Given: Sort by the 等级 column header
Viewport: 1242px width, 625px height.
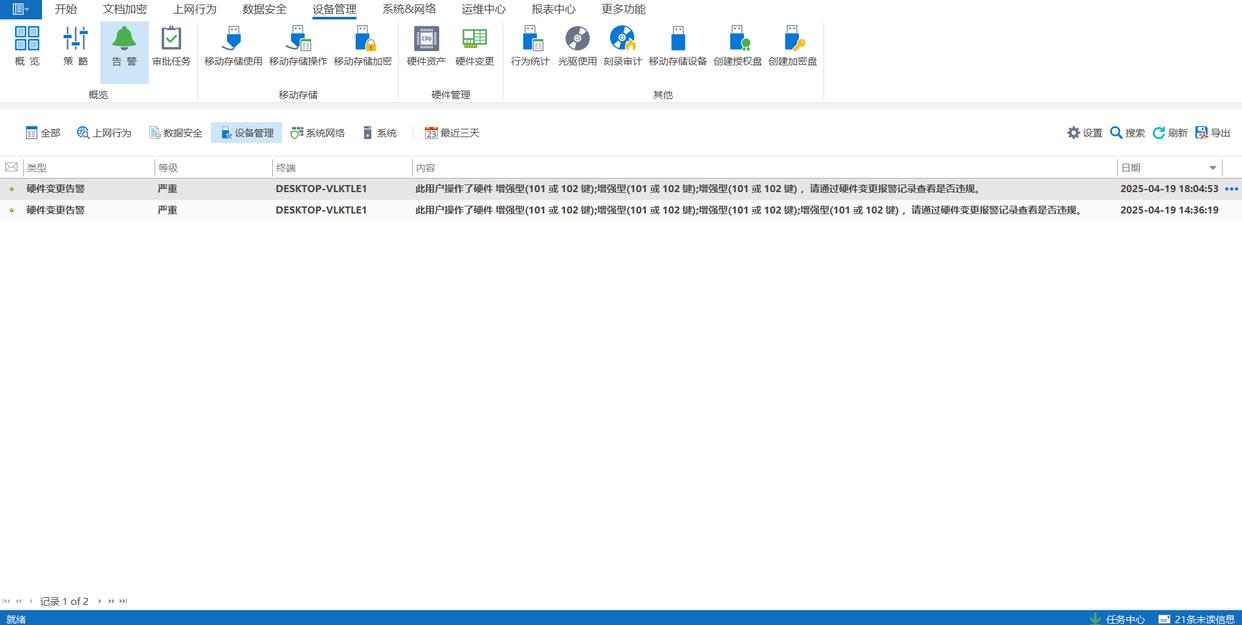Looking at the screenshot, I should pyautogui.click(x=213, y=168).
